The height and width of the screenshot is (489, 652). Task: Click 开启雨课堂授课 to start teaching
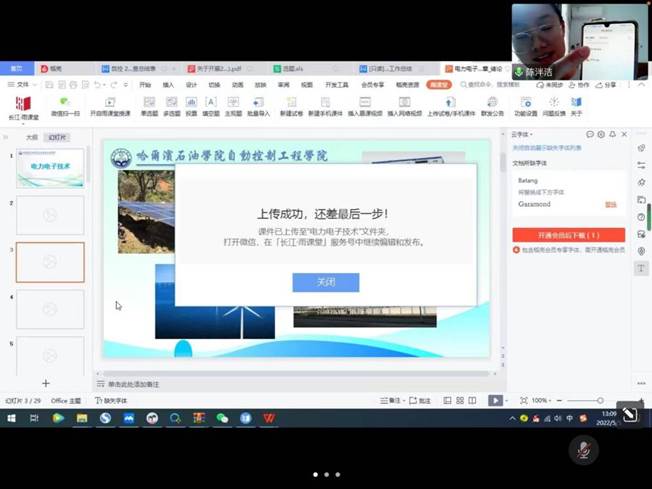pyautogui.click(x=110, y=106)
